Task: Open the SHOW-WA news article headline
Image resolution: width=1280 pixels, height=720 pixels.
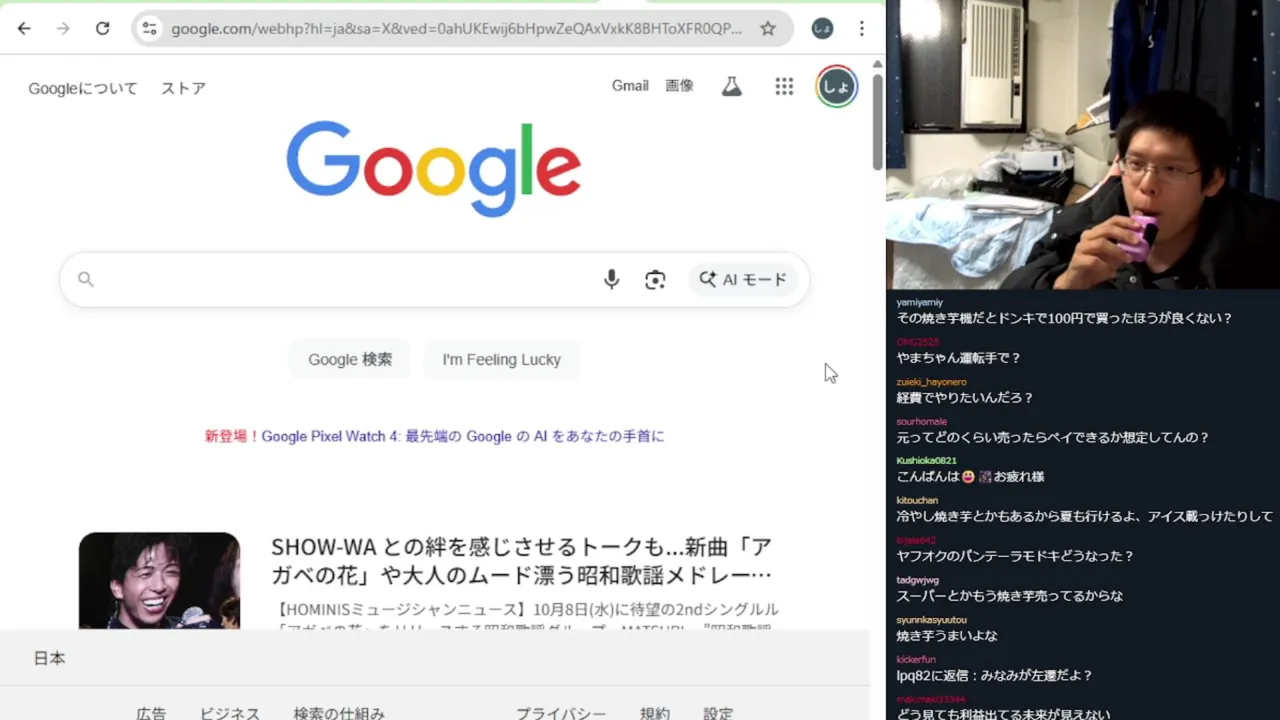Action: (521, 560)
